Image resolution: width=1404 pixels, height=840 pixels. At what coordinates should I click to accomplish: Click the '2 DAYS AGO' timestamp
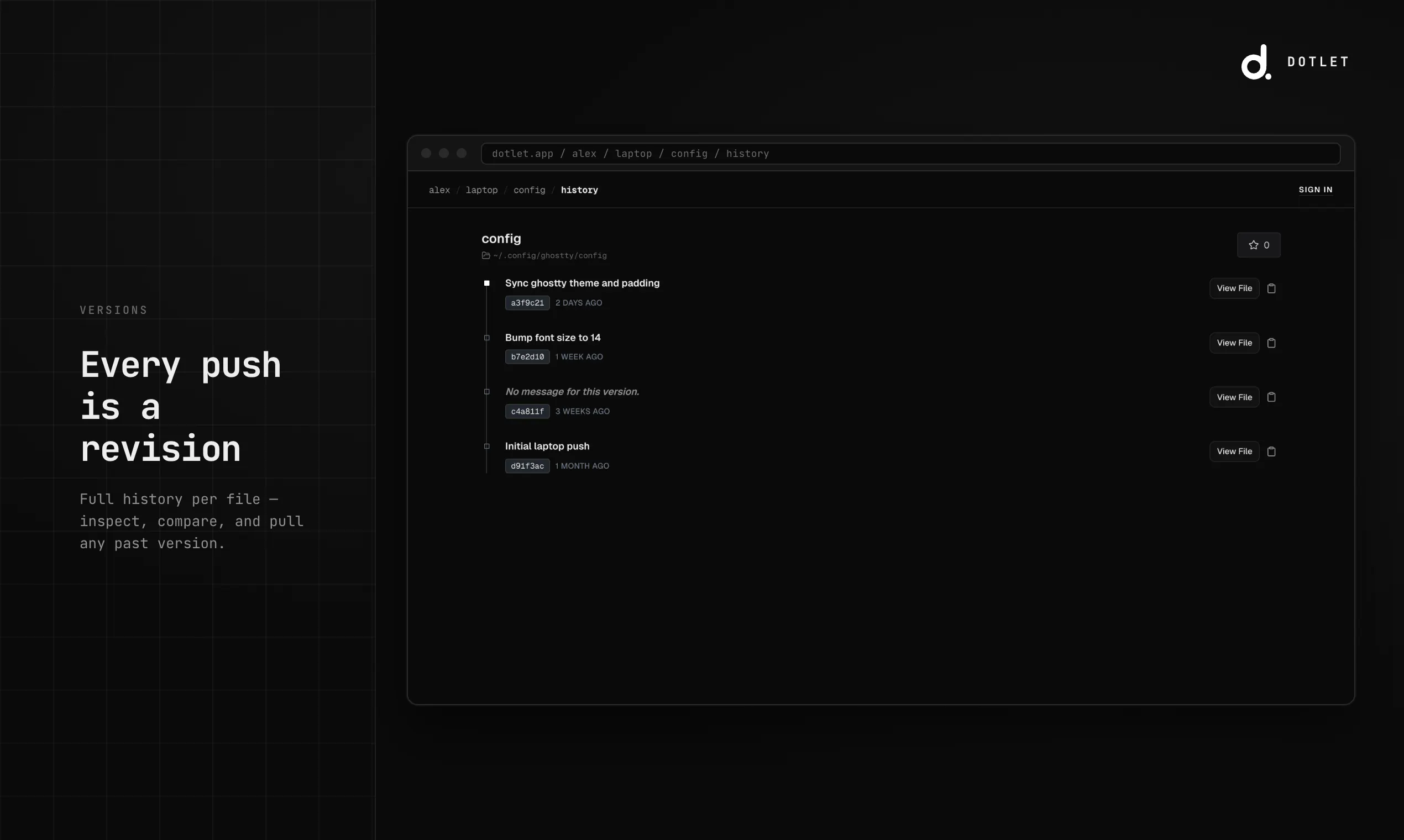579,303
